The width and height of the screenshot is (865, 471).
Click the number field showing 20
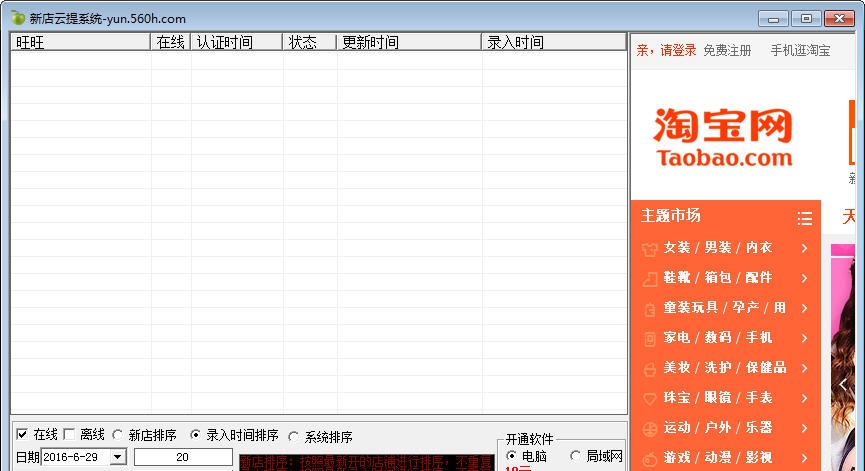[x=183, y=457]
